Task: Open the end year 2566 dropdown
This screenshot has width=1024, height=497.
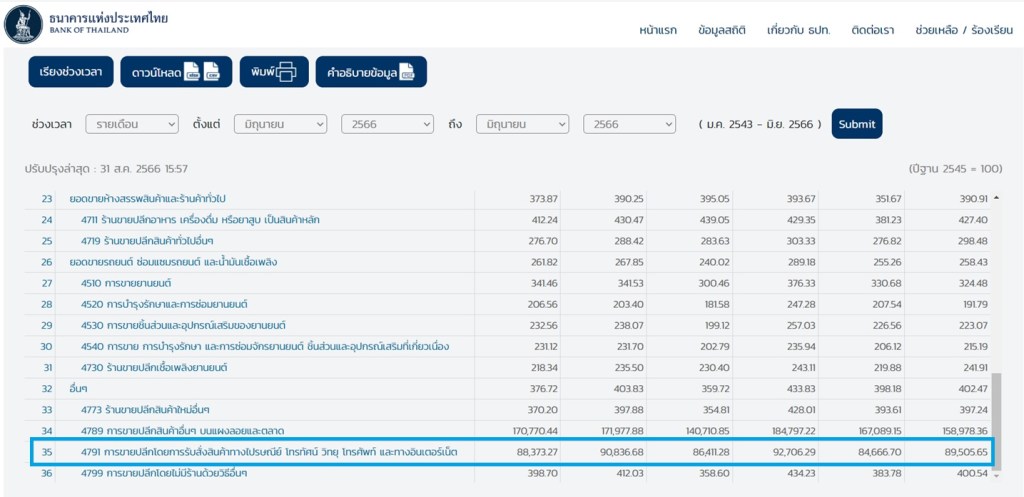Action: tap(629, 124)
